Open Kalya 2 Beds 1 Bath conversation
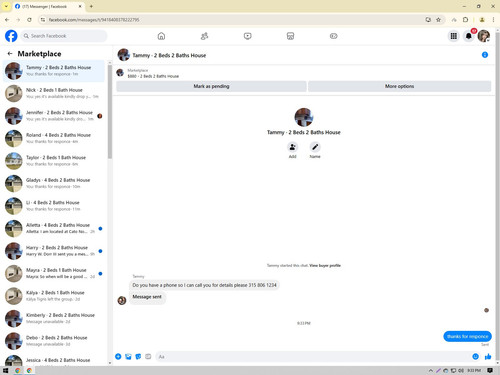Image resolution: width=500 pixels, height=375 pixels. (54, 296)
